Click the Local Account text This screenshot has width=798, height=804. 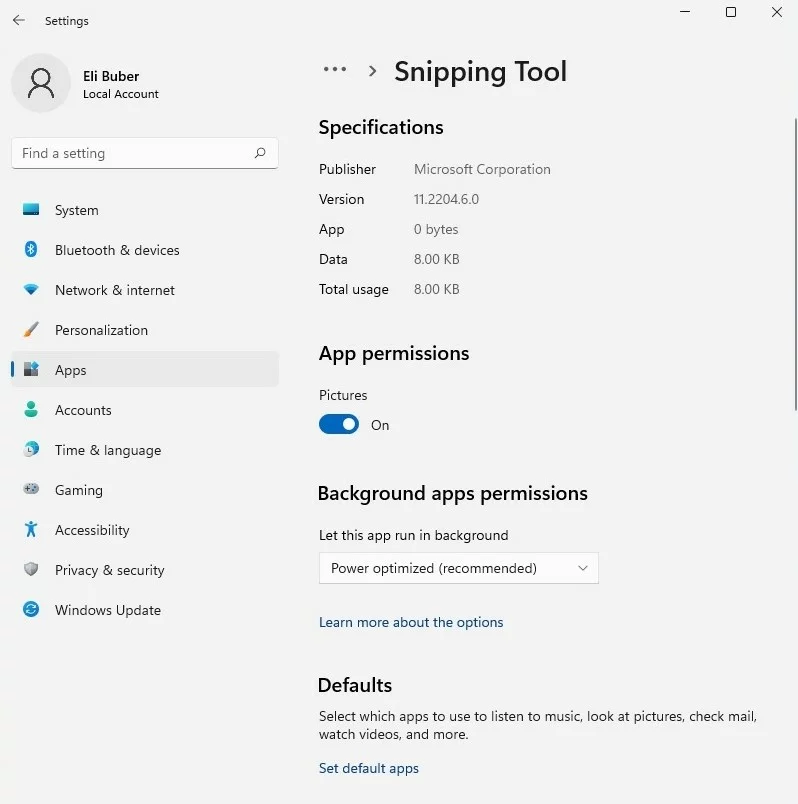point(121,94)
